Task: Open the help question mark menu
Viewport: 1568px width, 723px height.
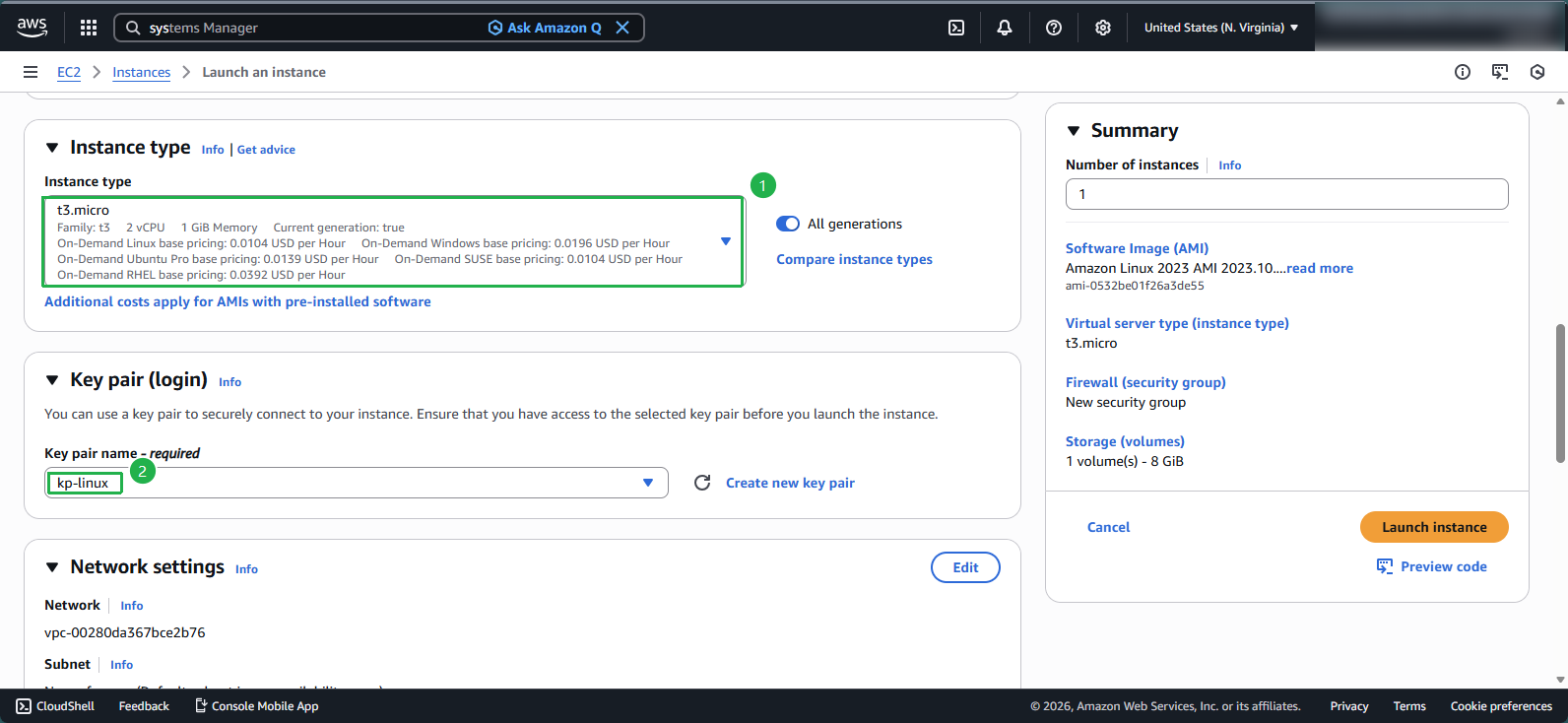Action: click(1054, 28)
